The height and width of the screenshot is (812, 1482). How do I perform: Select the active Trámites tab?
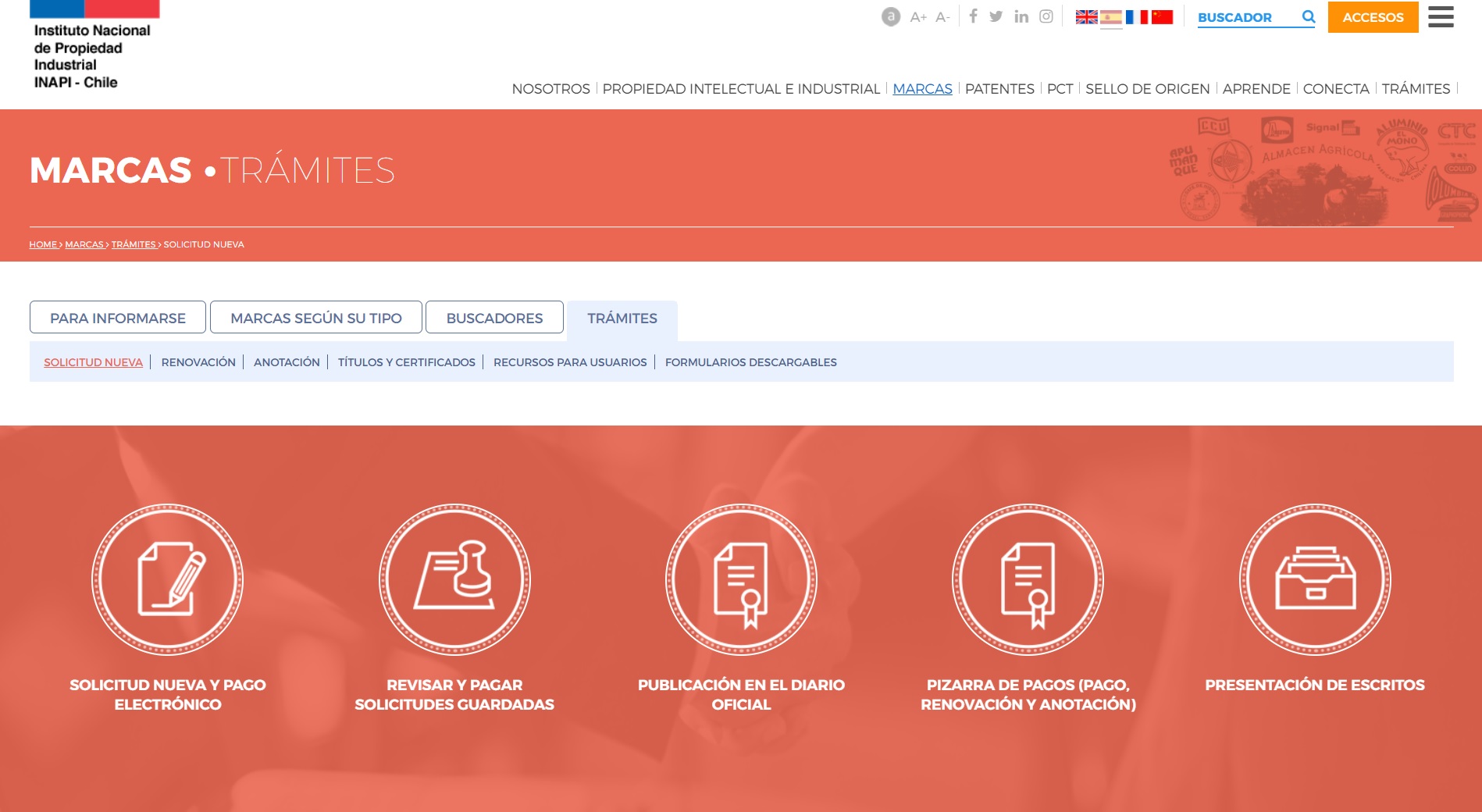tap(622, 319)
